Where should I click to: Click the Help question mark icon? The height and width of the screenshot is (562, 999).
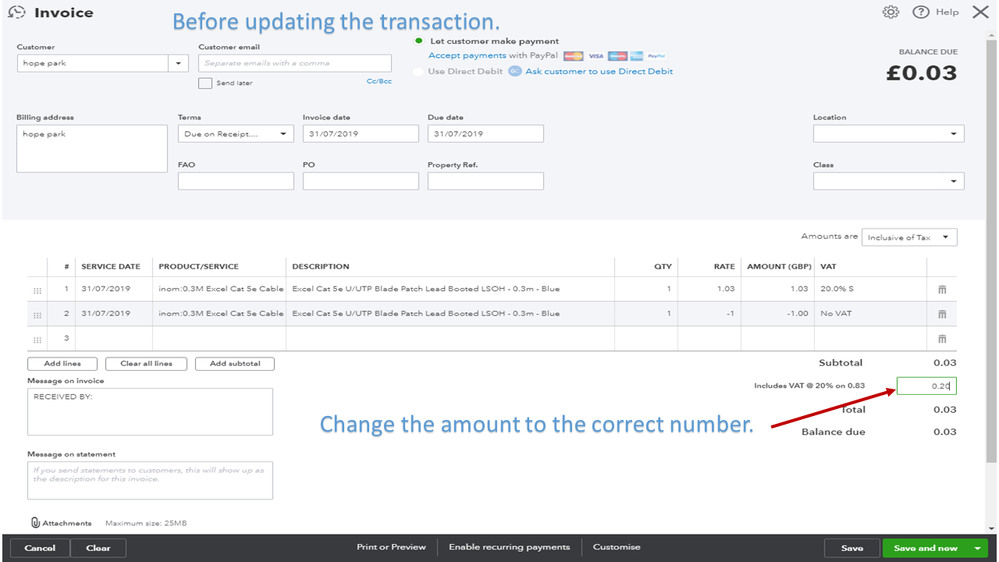[920, 12]
